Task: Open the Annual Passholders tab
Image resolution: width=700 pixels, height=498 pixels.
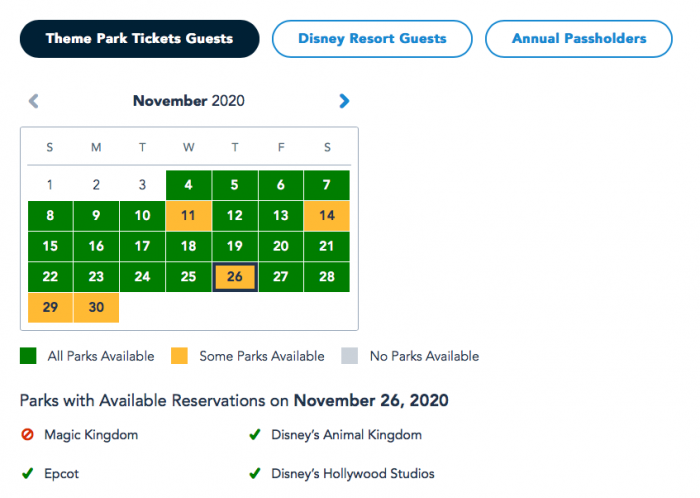Action: click(x=579, y=39)
